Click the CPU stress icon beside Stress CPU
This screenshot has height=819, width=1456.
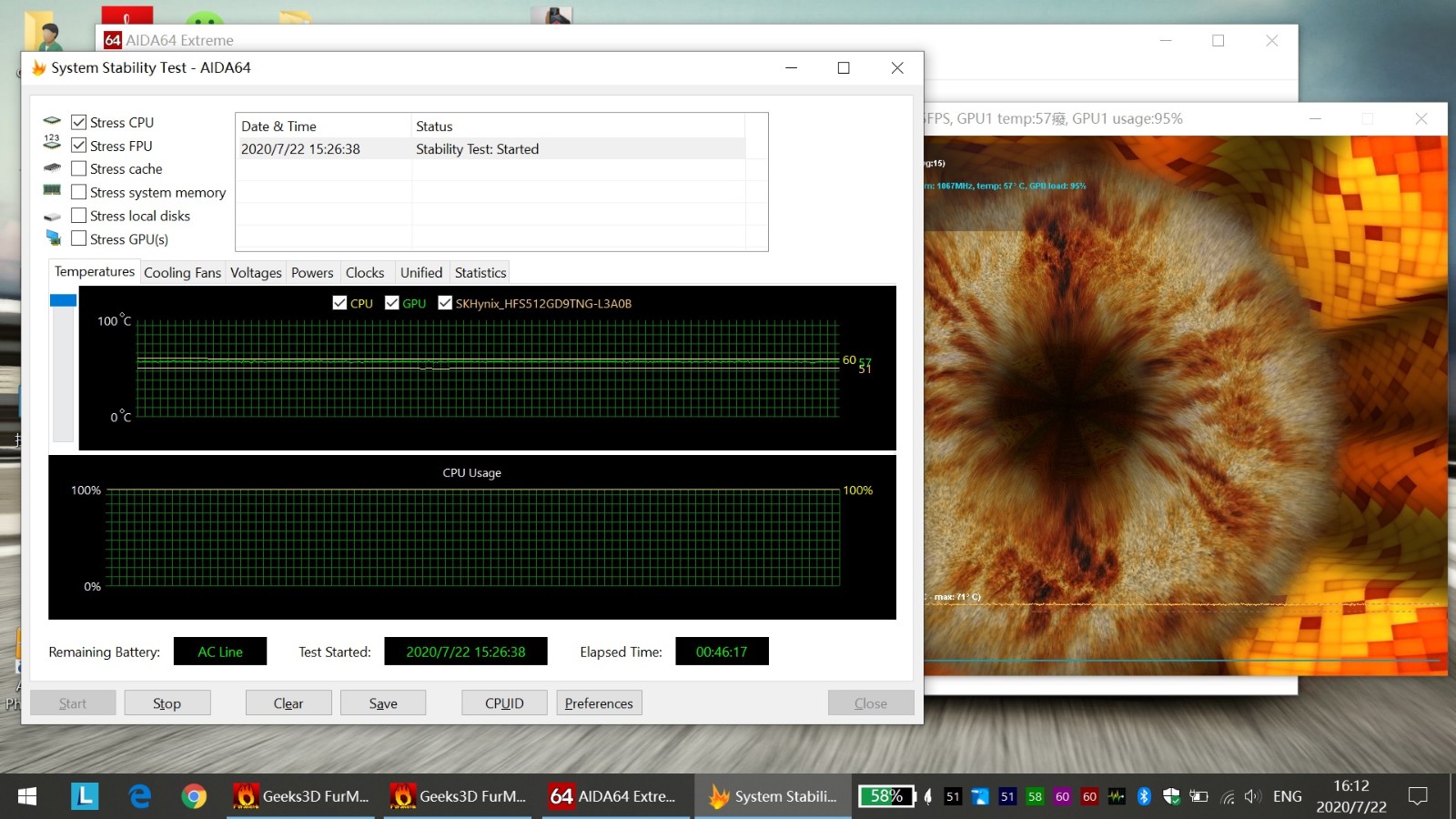(x=52, y=121)
